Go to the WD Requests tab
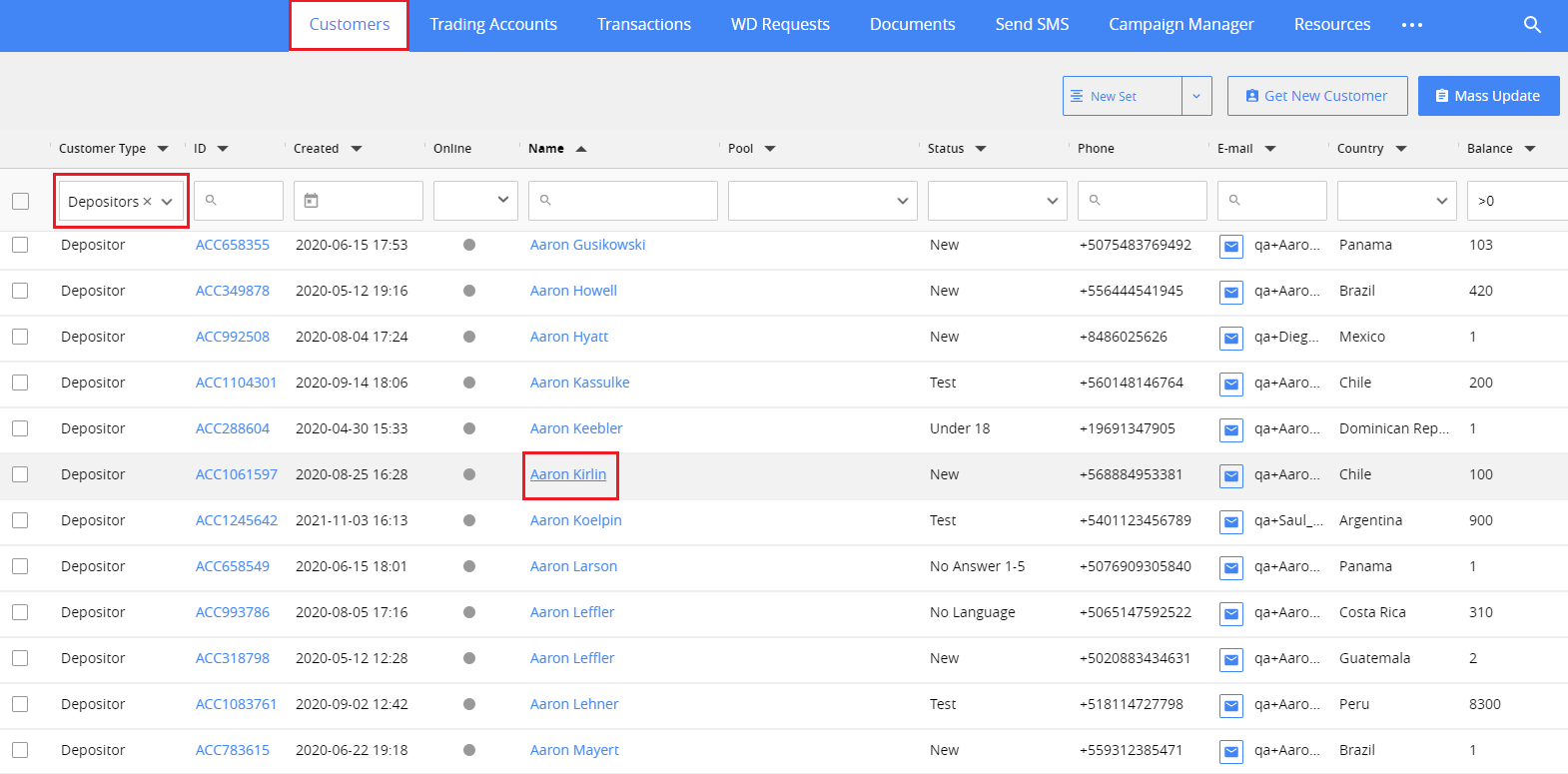 pos(780,25)
